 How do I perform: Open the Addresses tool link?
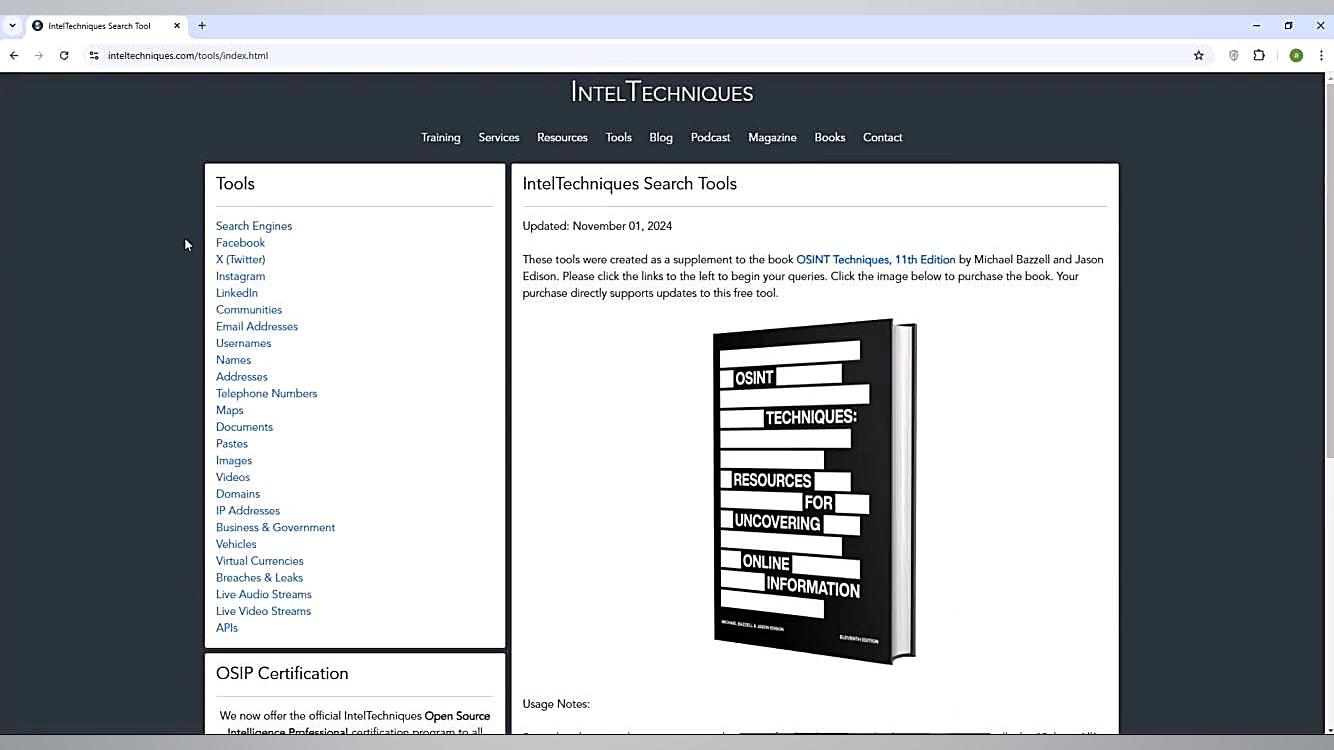(x=242, y=377)
